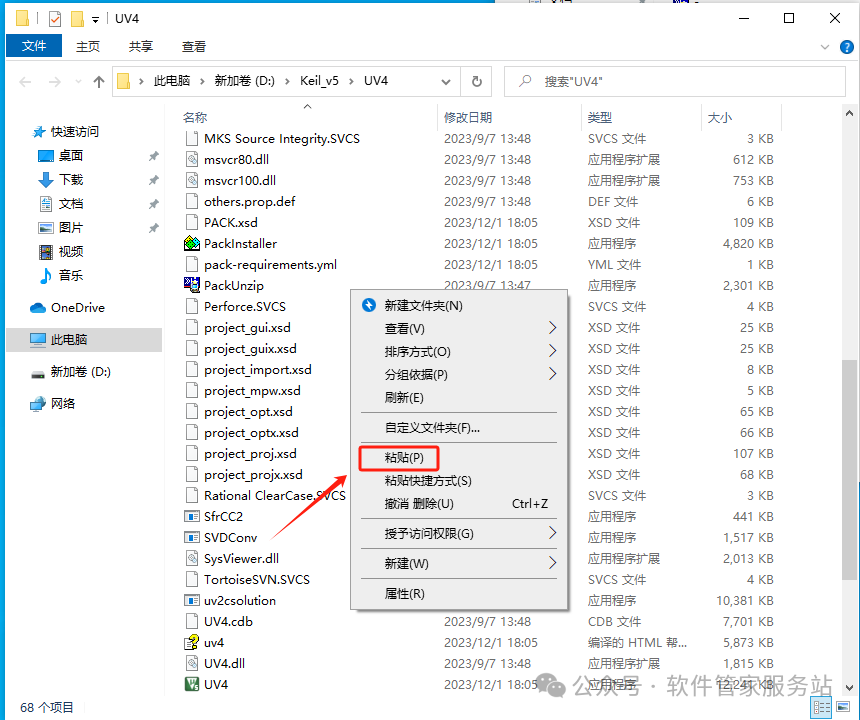Image resolution: width=860 pixels, height=720 pixels.
Task: Click the SfrCC2 application icon
Action: pos(191,516)
